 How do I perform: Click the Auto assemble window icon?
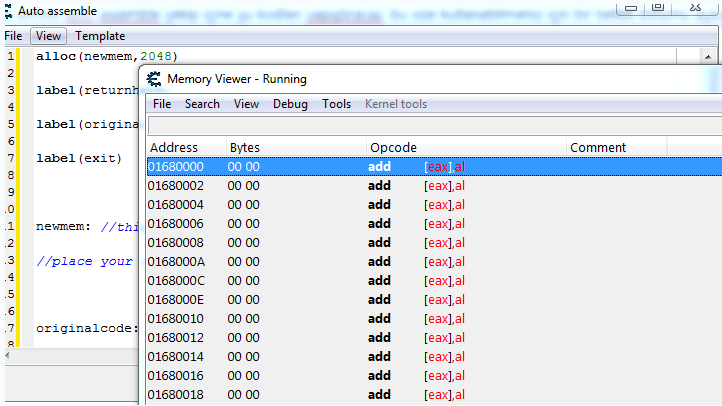pyautogui.click(x=8, y=11)
